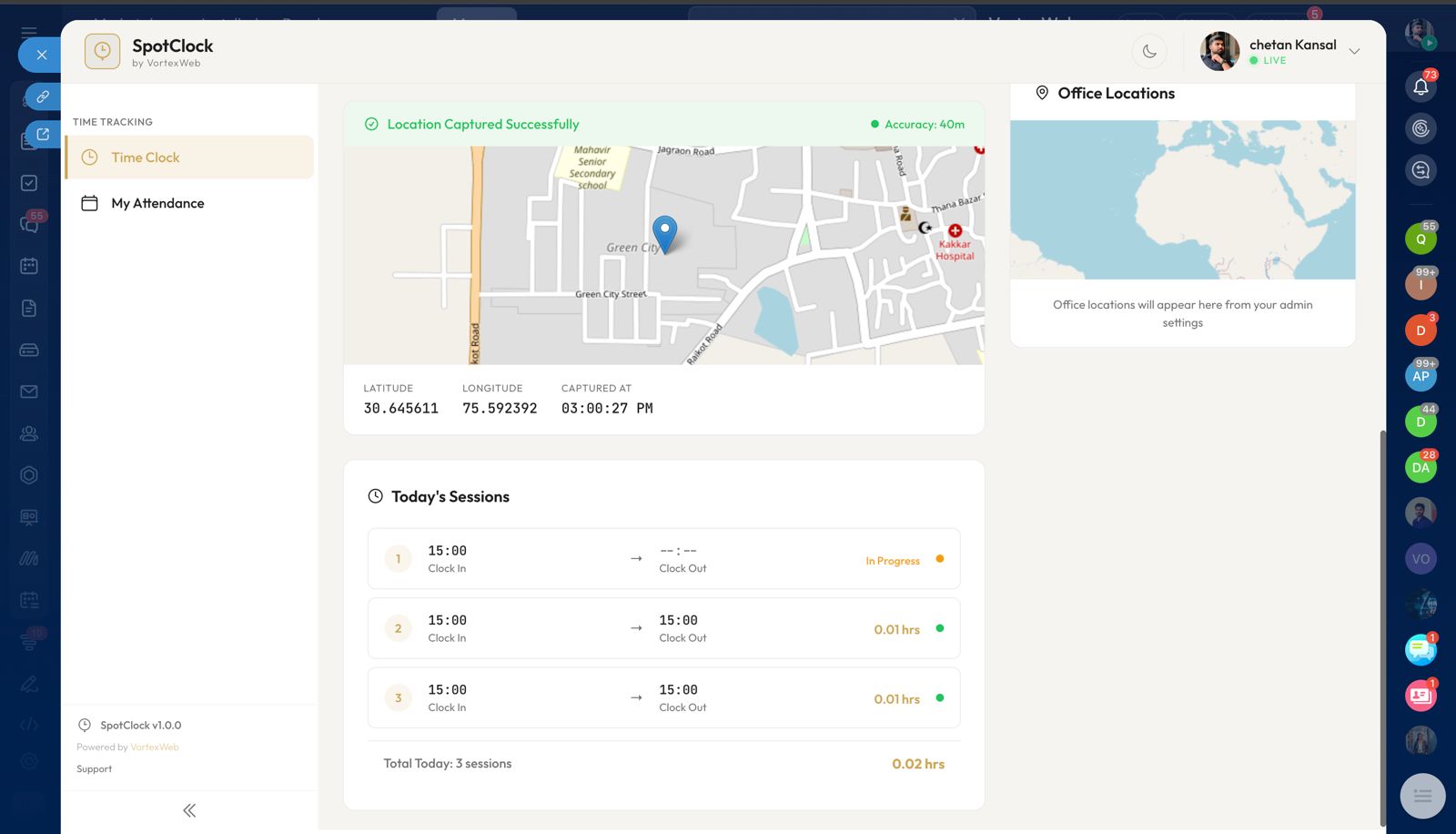1456x834 pixels.
Task: Close the SpotClock panel with X button
Action: point(41,55)
